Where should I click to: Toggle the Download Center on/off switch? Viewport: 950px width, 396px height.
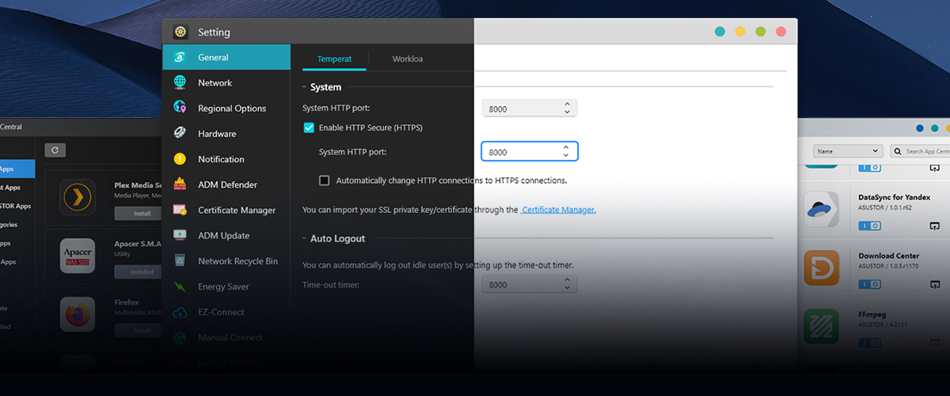869,285
